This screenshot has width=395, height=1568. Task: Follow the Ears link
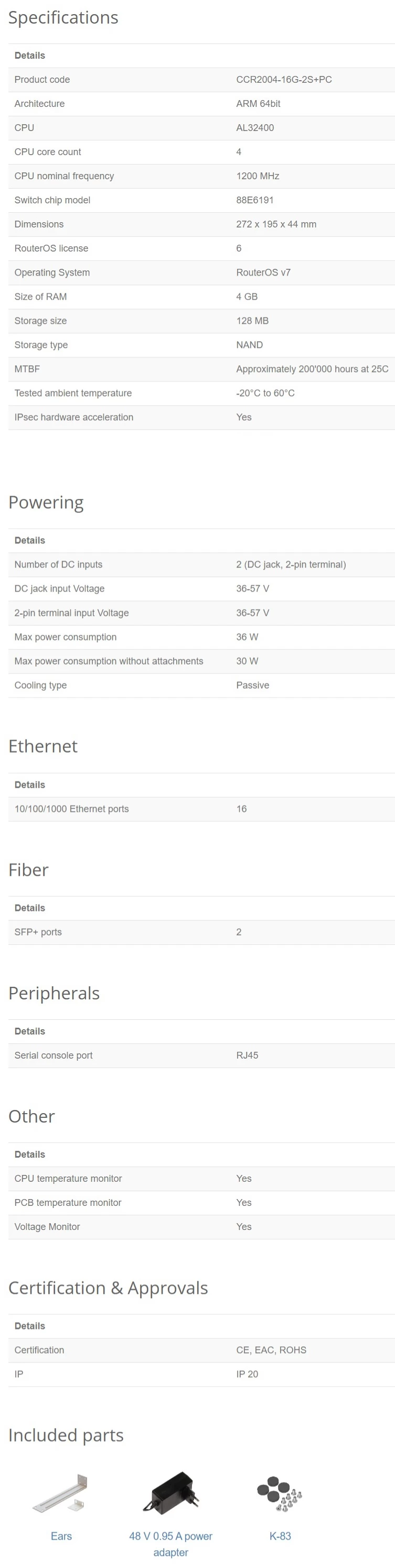pyautogui.click(x=61, y=1536)
